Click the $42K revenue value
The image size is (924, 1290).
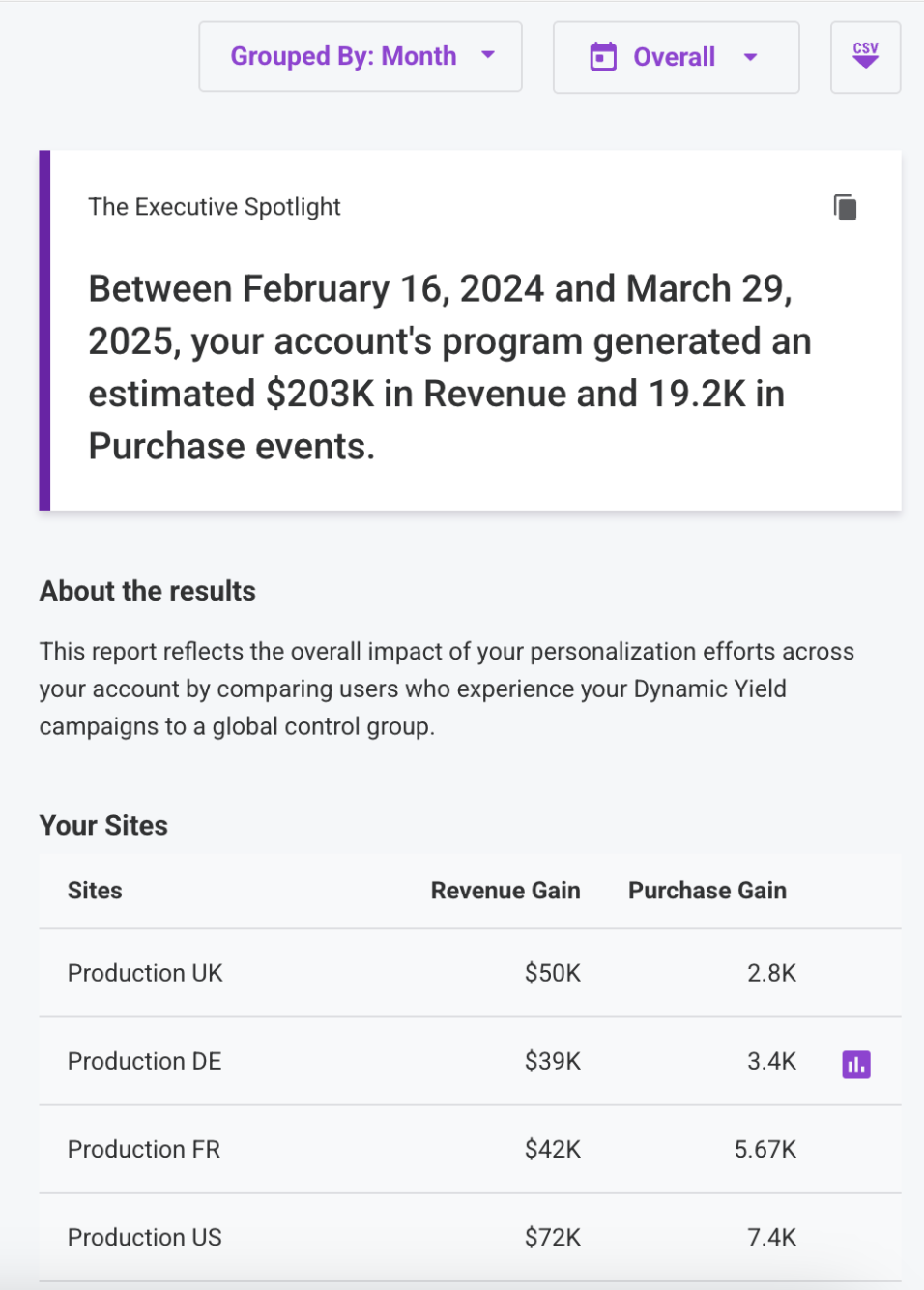coord(553,1149)
